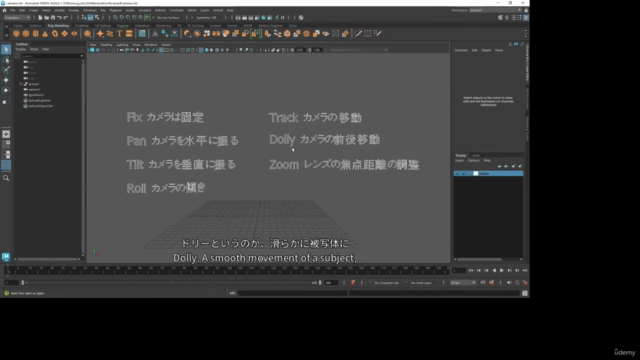This screenshot has height=360, width=640.
Task: Click the Undo arrow icon
Action: click(x=59, y=18)
